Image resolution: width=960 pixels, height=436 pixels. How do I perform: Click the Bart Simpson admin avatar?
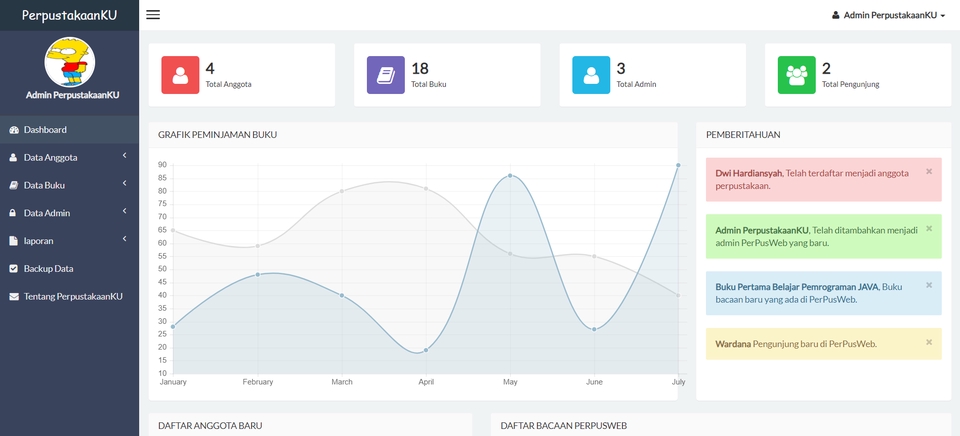pos(69,62)
